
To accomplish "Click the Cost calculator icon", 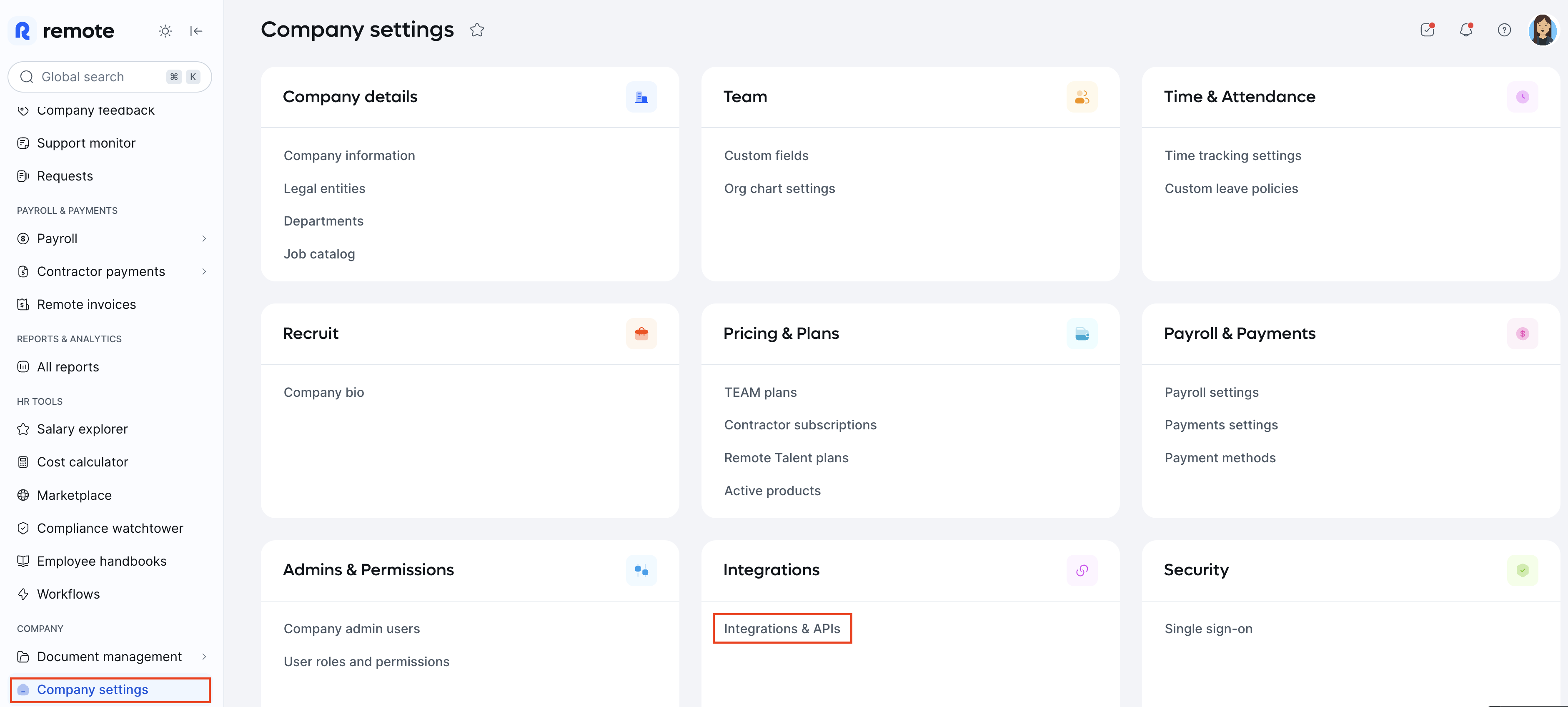I will (23, 461).
